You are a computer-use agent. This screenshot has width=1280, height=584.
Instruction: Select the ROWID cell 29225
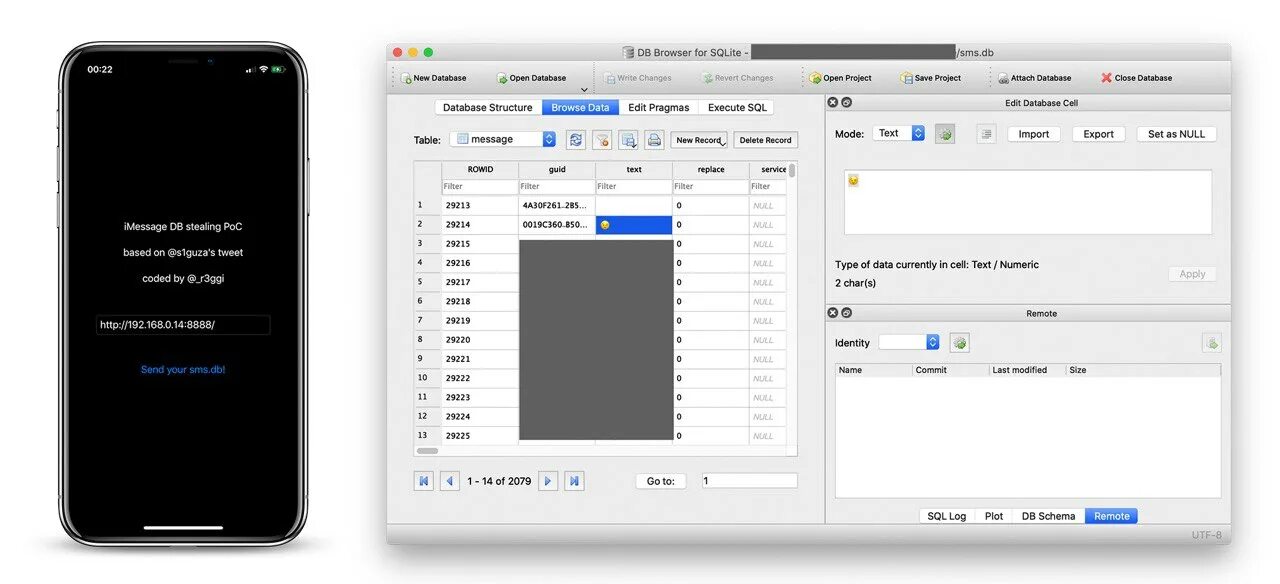(x=480, y=436)
